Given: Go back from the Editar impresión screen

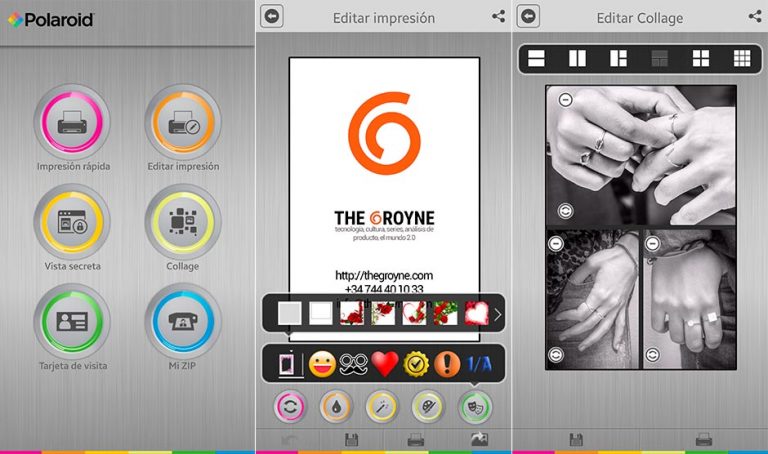Looking at the screenshot, I should tap(271, 16).
